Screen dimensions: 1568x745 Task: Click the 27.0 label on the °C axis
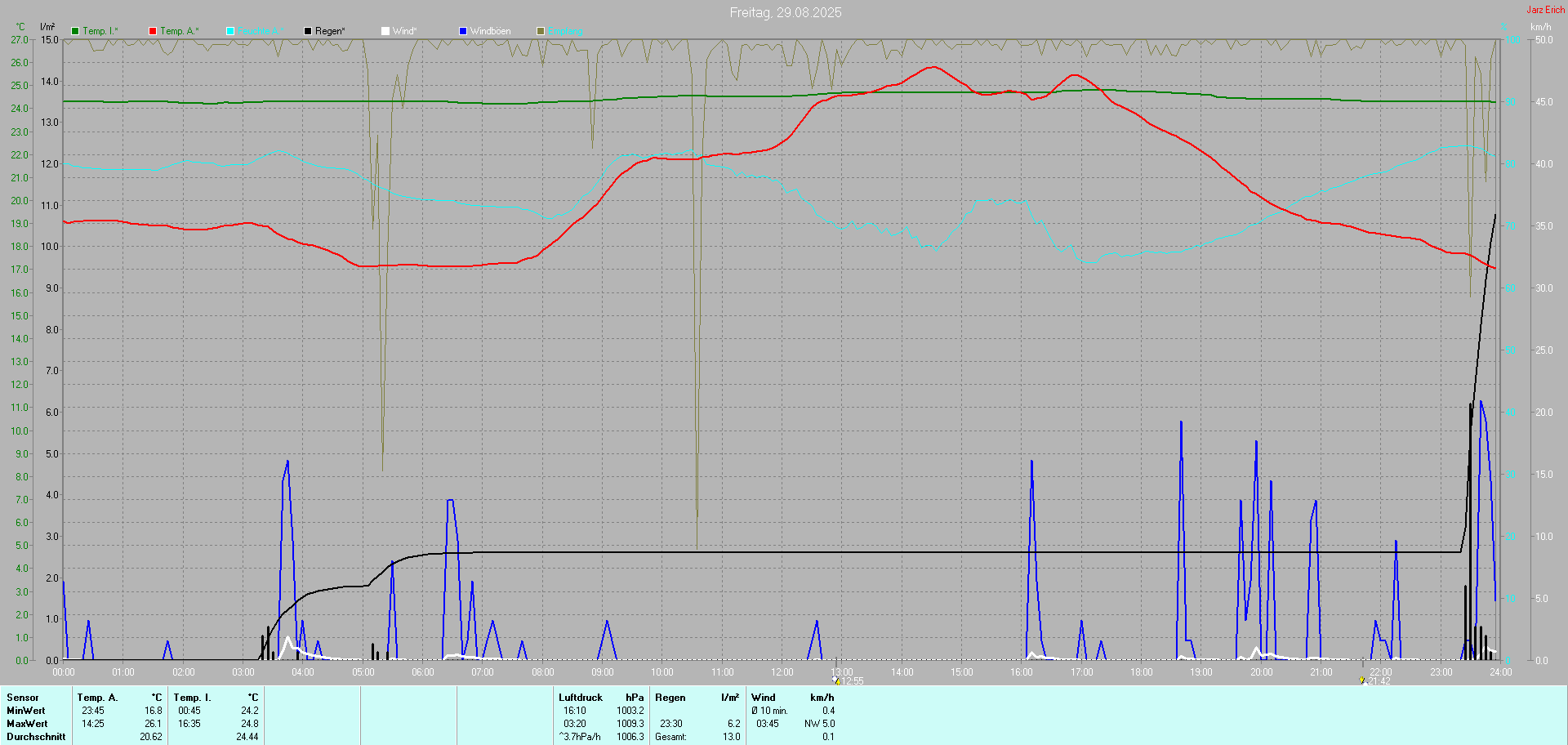click(x=20, y=40)
